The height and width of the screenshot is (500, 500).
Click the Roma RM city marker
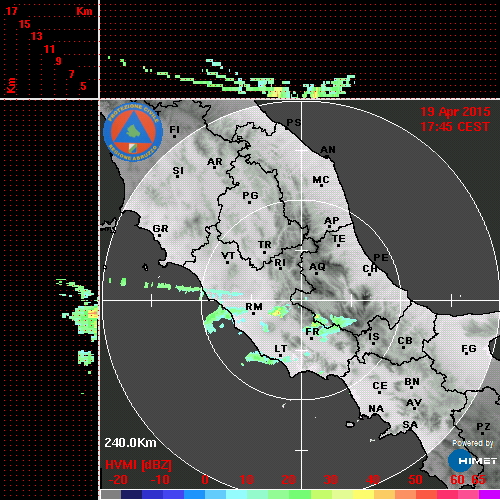tap(254, 313)
